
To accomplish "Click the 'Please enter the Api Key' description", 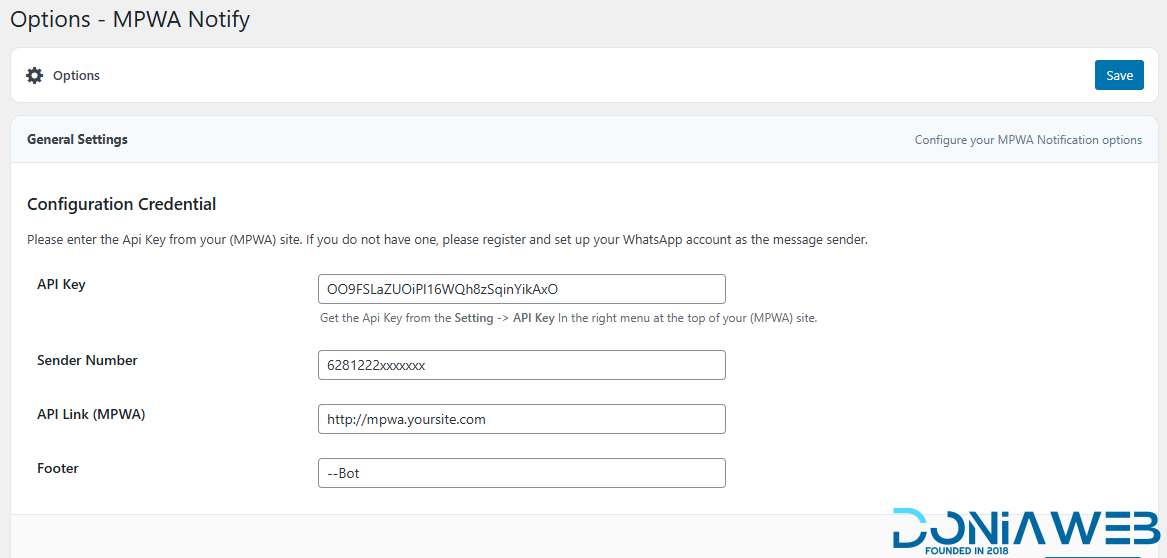I will pyautogui.click(x=447, y=240).
